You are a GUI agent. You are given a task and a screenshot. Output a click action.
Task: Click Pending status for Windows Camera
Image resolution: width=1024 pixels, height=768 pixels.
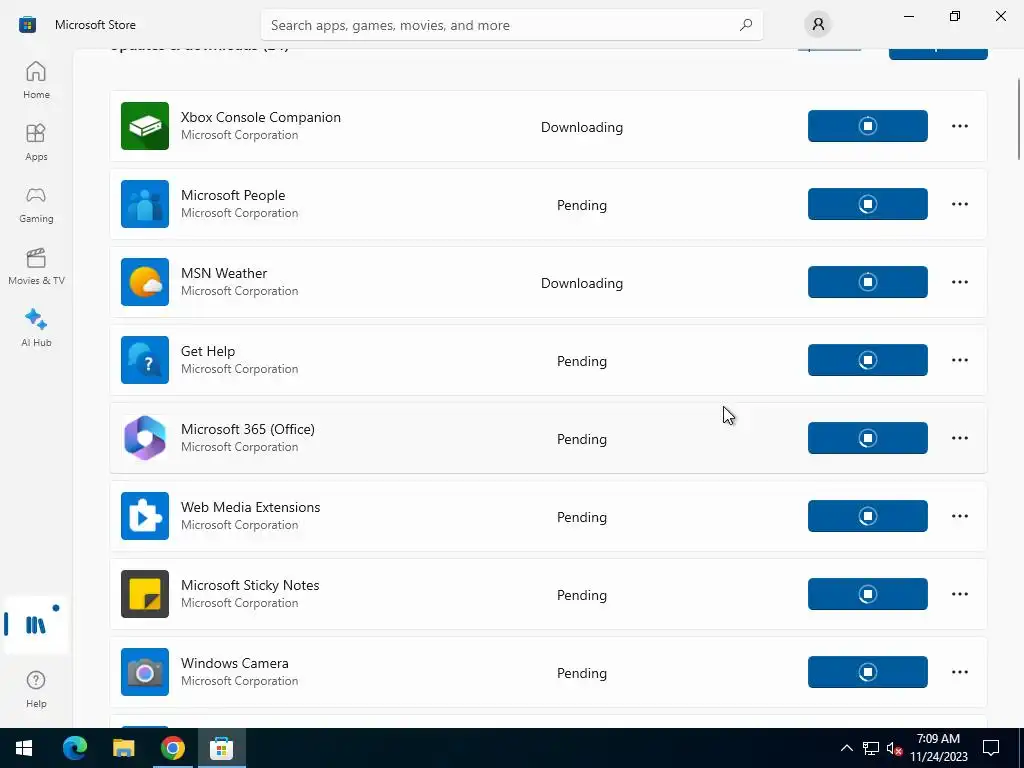(x=582, y=673)
